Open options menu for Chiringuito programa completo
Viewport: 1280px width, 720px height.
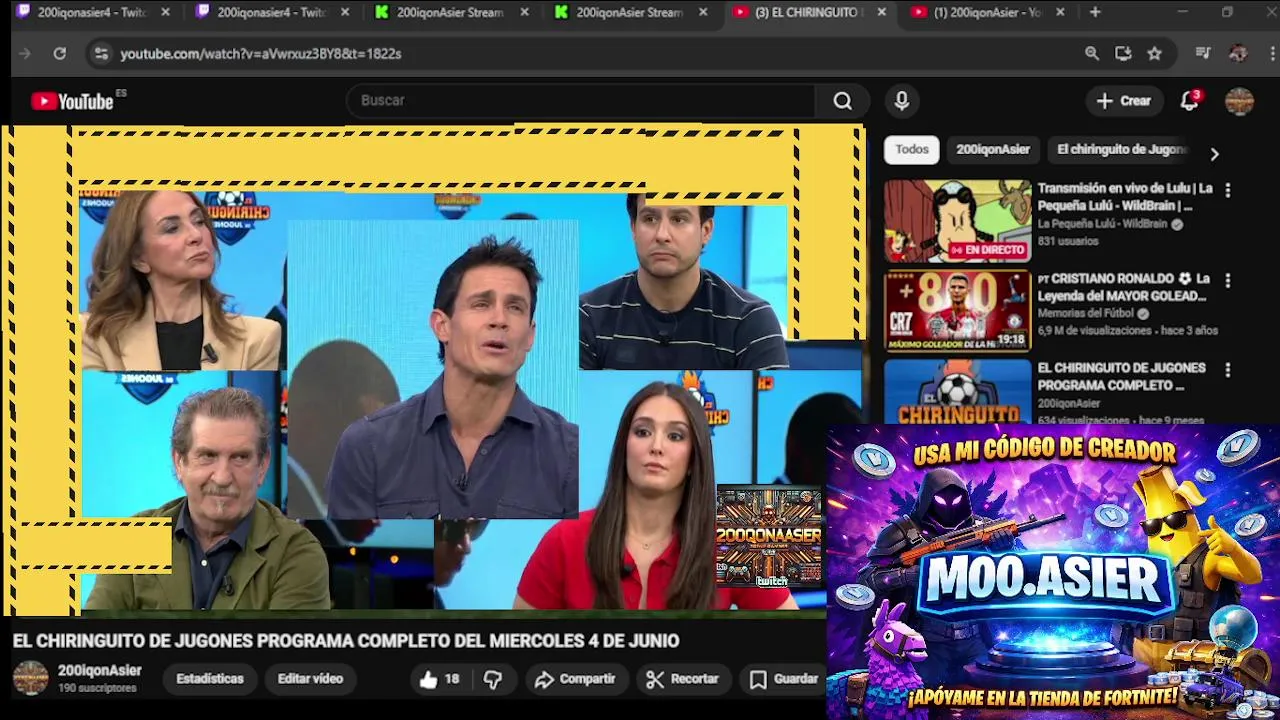click(1228, 370)
